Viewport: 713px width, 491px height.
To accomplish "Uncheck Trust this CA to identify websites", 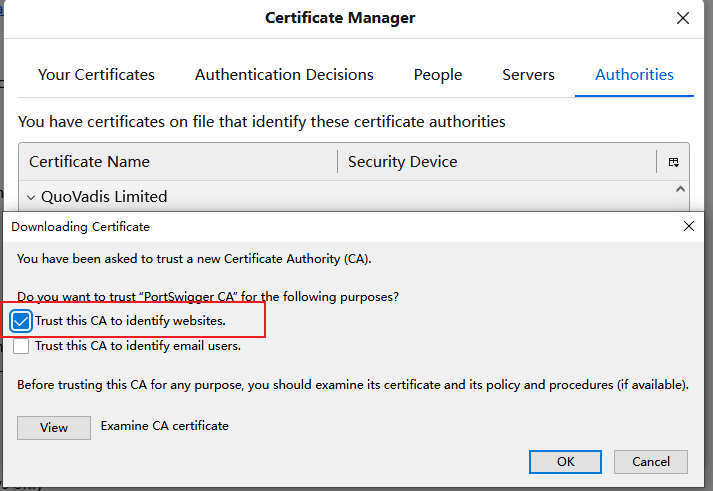I will click(x=21, y=321).
